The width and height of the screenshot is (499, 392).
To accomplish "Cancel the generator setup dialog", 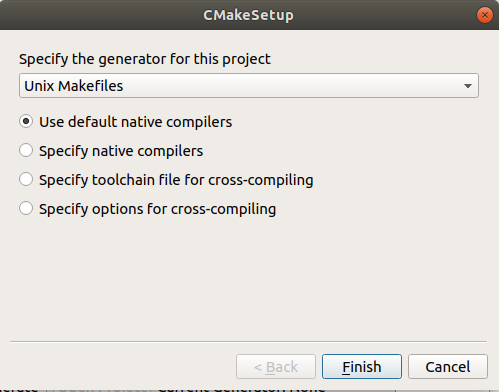I will coord(448,367).
